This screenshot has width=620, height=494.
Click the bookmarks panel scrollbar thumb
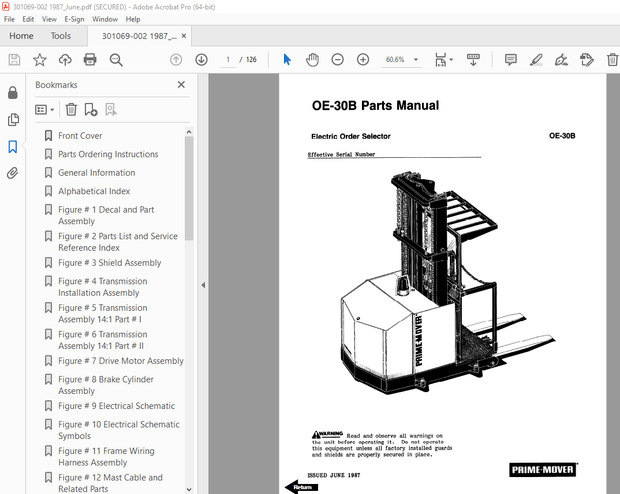[189, 188]
